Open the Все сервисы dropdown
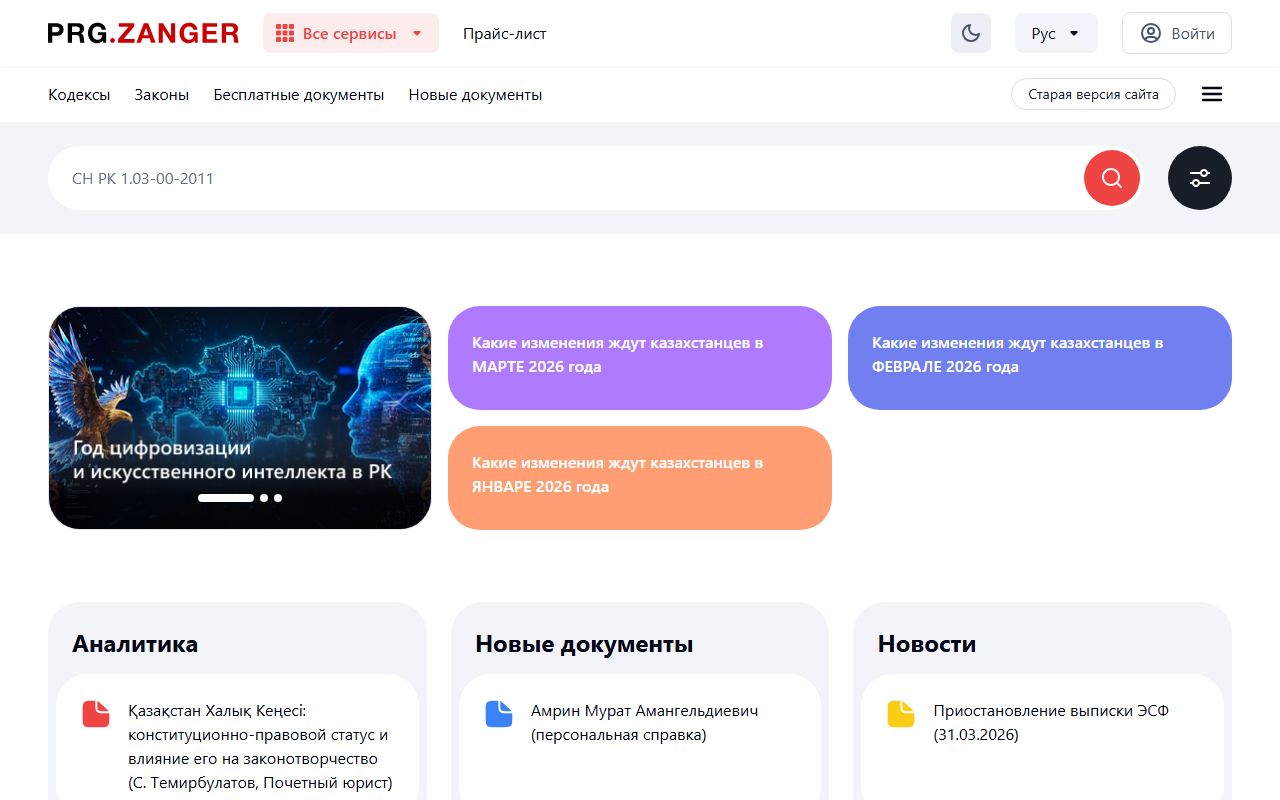The height and width of the screenshot is (800, 1280). pos(351,32)
